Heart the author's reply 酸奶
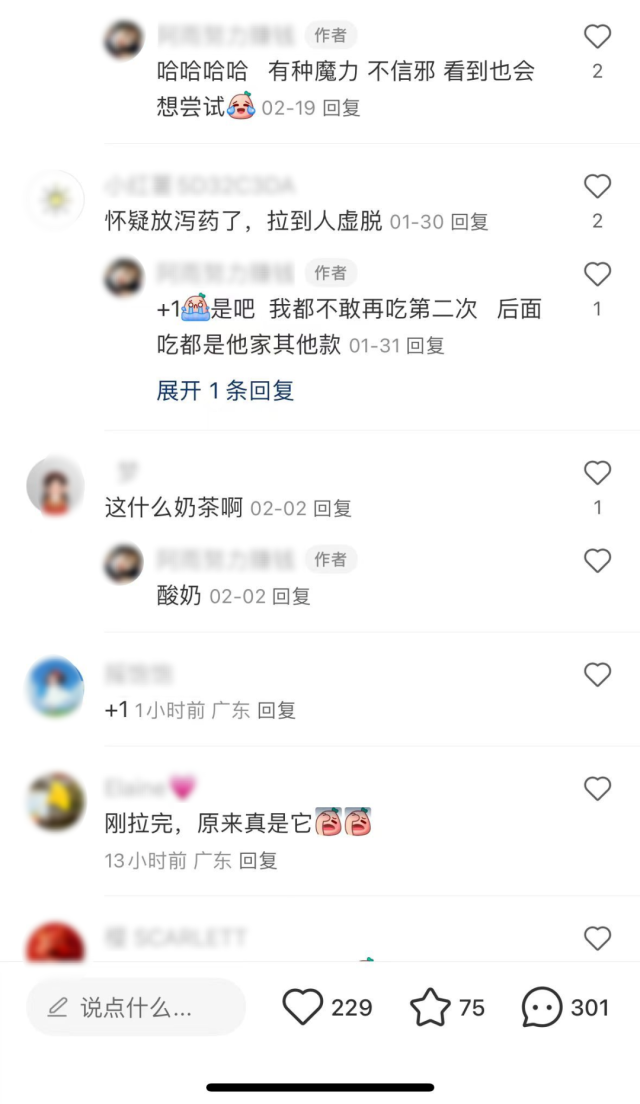This screenshot has width=640, height=1104. pyautogui.click(x=597, y=560)
